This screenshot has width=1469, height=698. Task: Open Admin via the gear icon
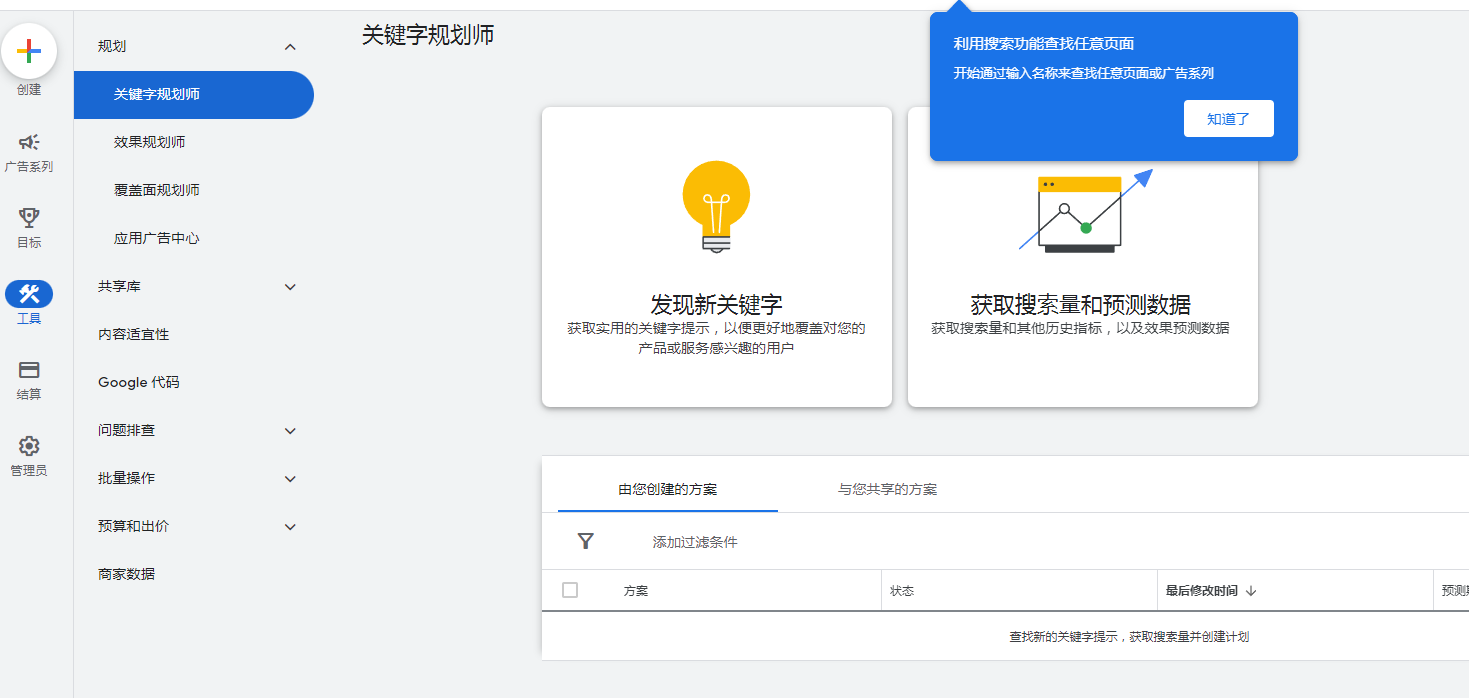coord(29,446)
